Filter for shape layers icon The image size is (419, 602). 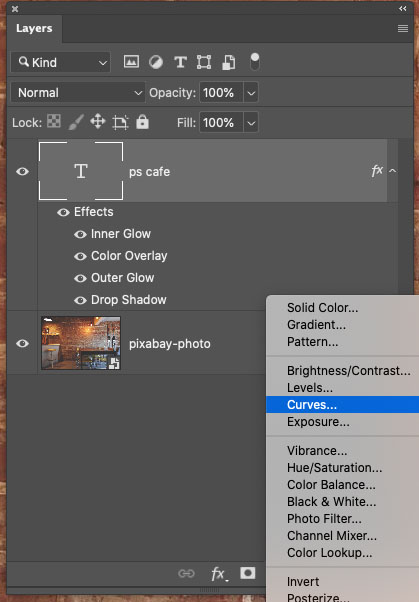[204, 62]
